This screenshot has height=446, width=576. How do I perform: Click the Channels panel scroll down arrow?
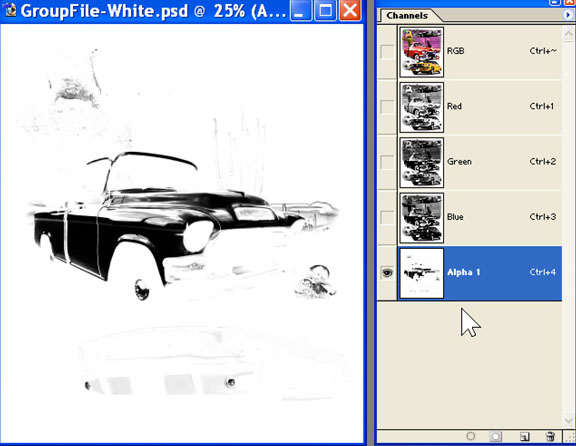pos(568,420)
